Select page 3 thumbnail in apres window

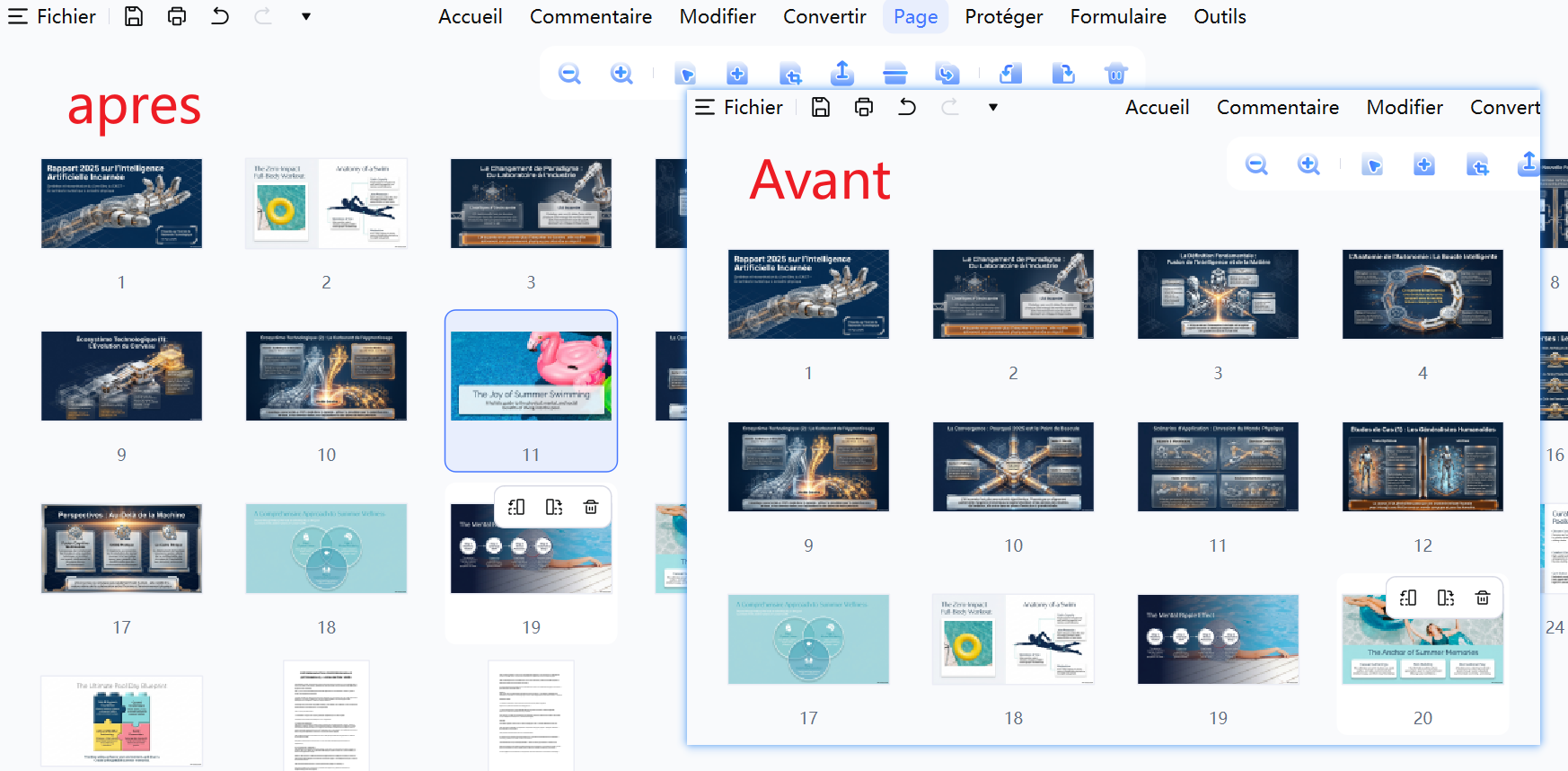(x=531, y=203)
